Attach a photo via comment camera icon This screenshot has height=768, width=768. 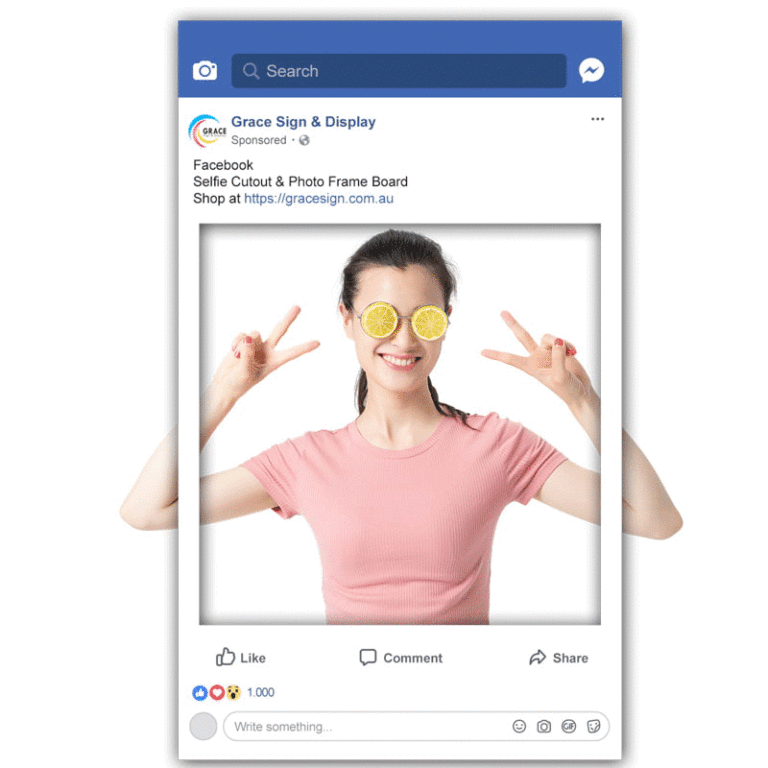pos(544,726)
